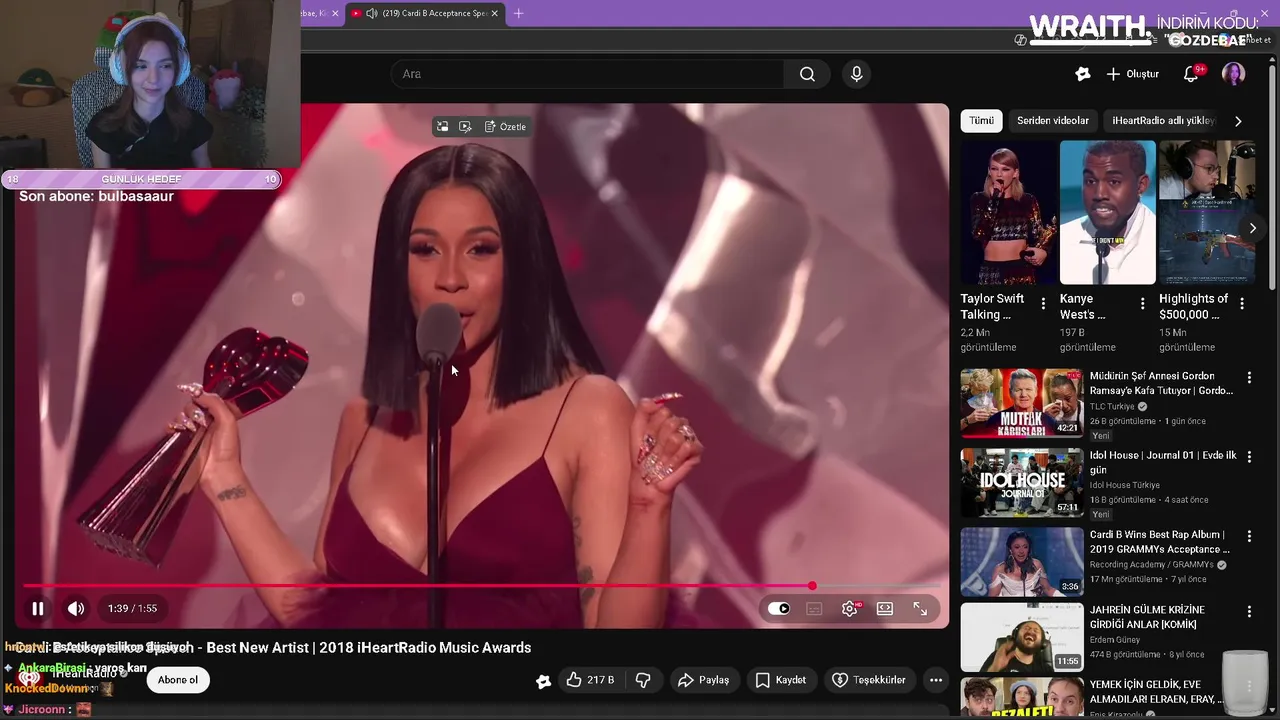The image size is (1280, 720).
Task: Like the video with the thumbs up button
Action: [590, 680]
